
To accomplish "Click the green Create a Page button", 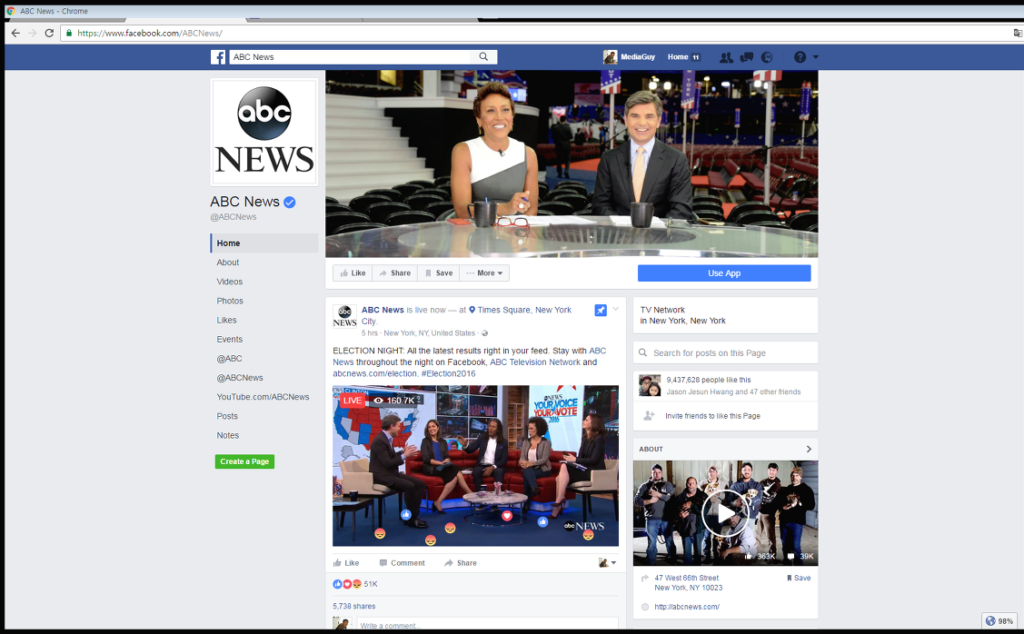I will [x=245, y=462].
